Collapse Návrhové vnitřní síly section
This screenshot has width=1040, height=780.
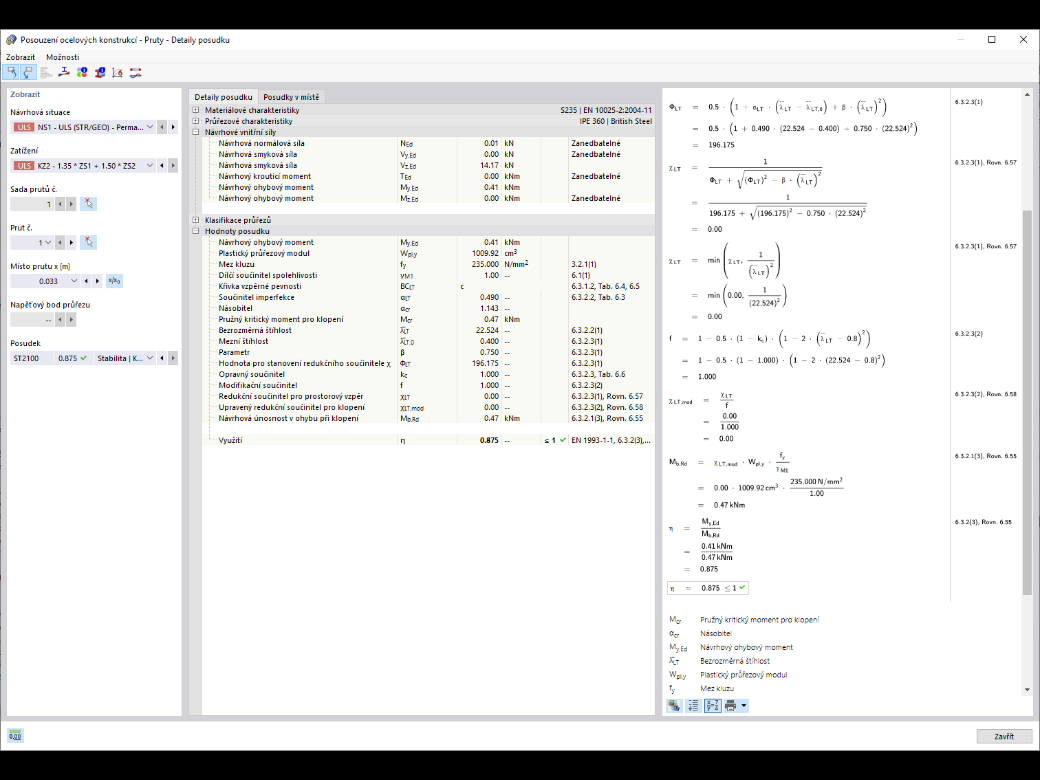pyautogui.click(x=196, y=132)
